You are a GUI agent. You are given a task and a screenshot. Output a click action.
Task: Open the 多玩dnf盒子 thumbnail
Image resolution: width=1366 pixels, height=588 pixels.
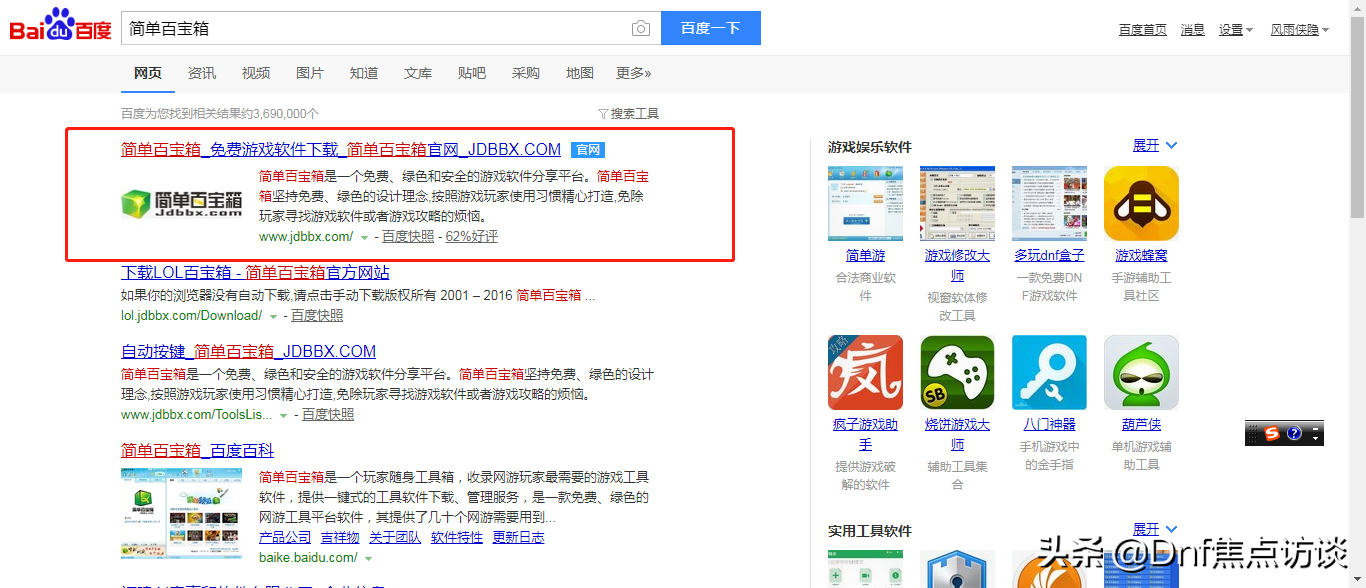1049,203
